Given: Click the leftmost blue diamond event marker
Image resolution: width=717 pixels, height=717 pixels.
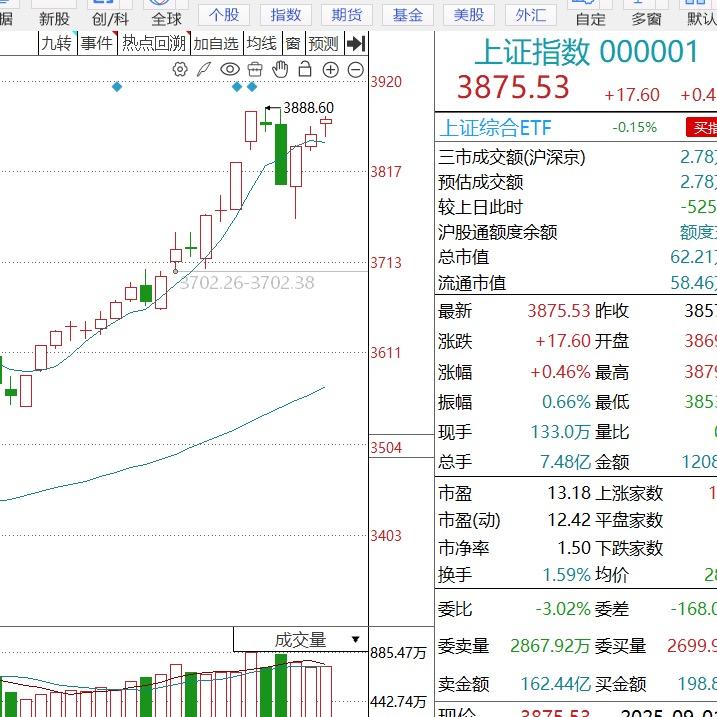Looking at the screenshot, I should [x=117, y=86].
